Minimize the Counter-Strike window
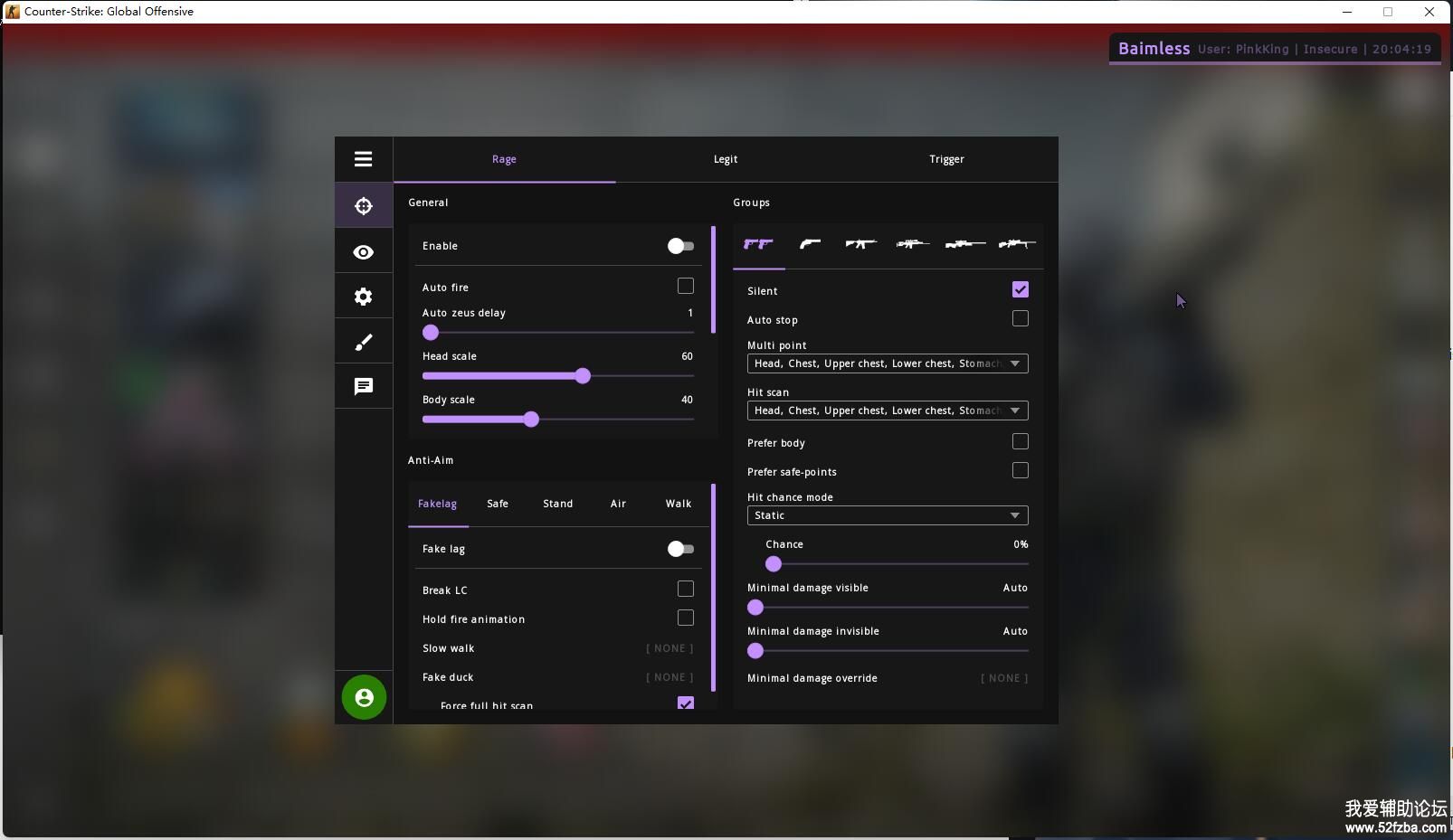Screen dimensions: 1453x840 click(1347, 12)
